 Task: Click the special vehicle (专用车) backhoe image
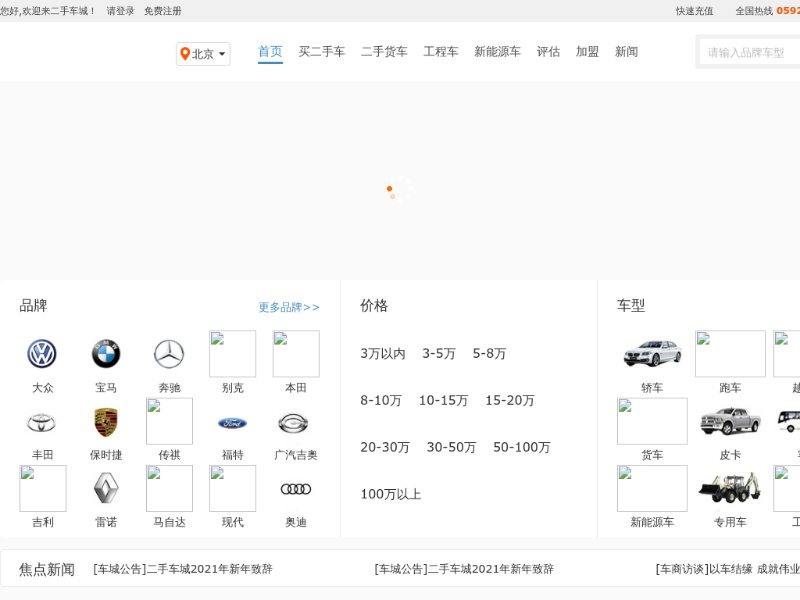tap(730, 488)
